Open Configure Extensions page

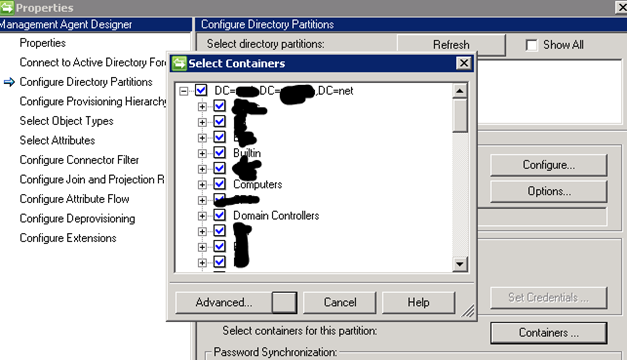(x=68, y=238)
